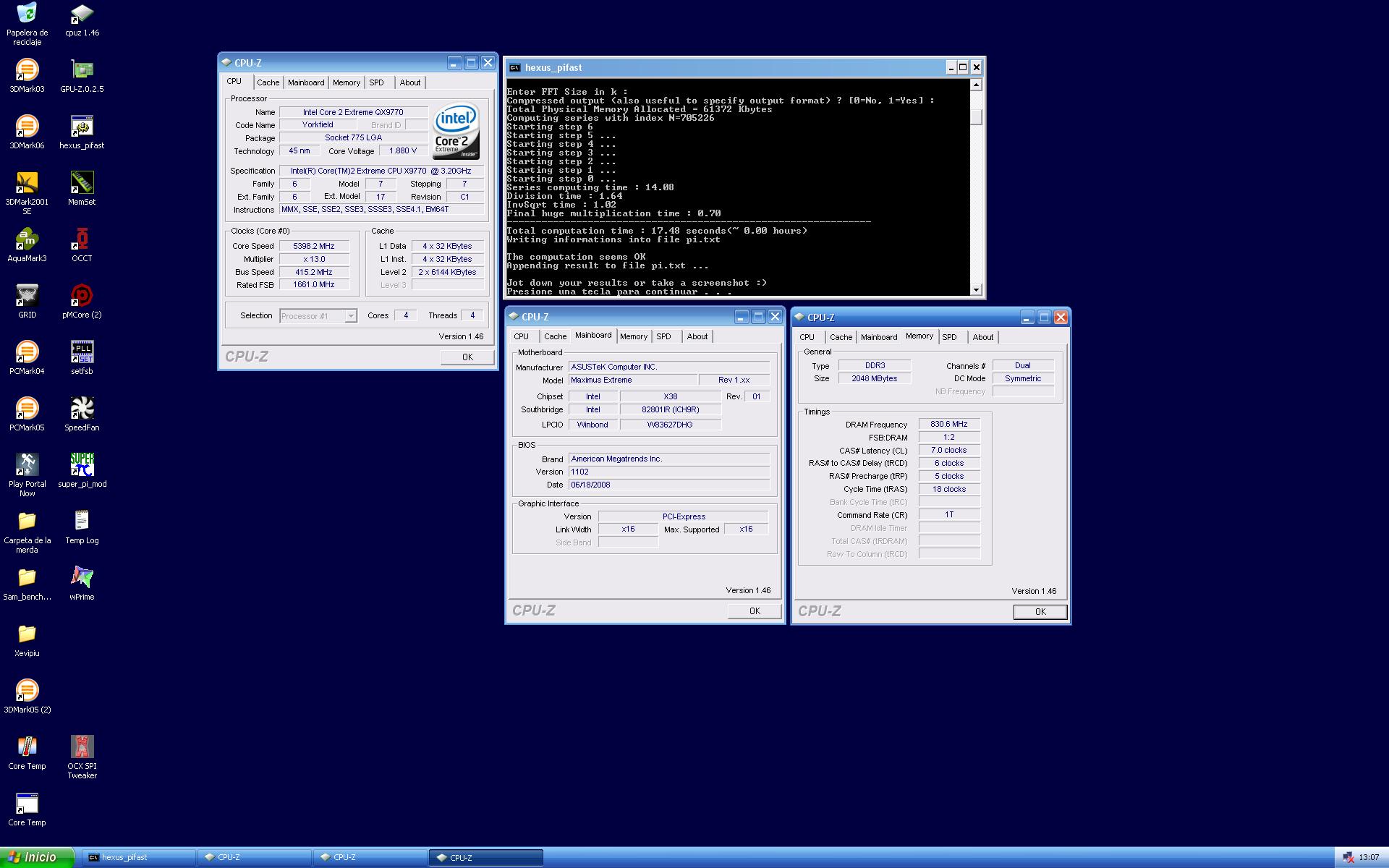Open the Carpeta de la merda folder
Image resolution: width=1389 pixels, height=868 pixels.
(27, 531)
